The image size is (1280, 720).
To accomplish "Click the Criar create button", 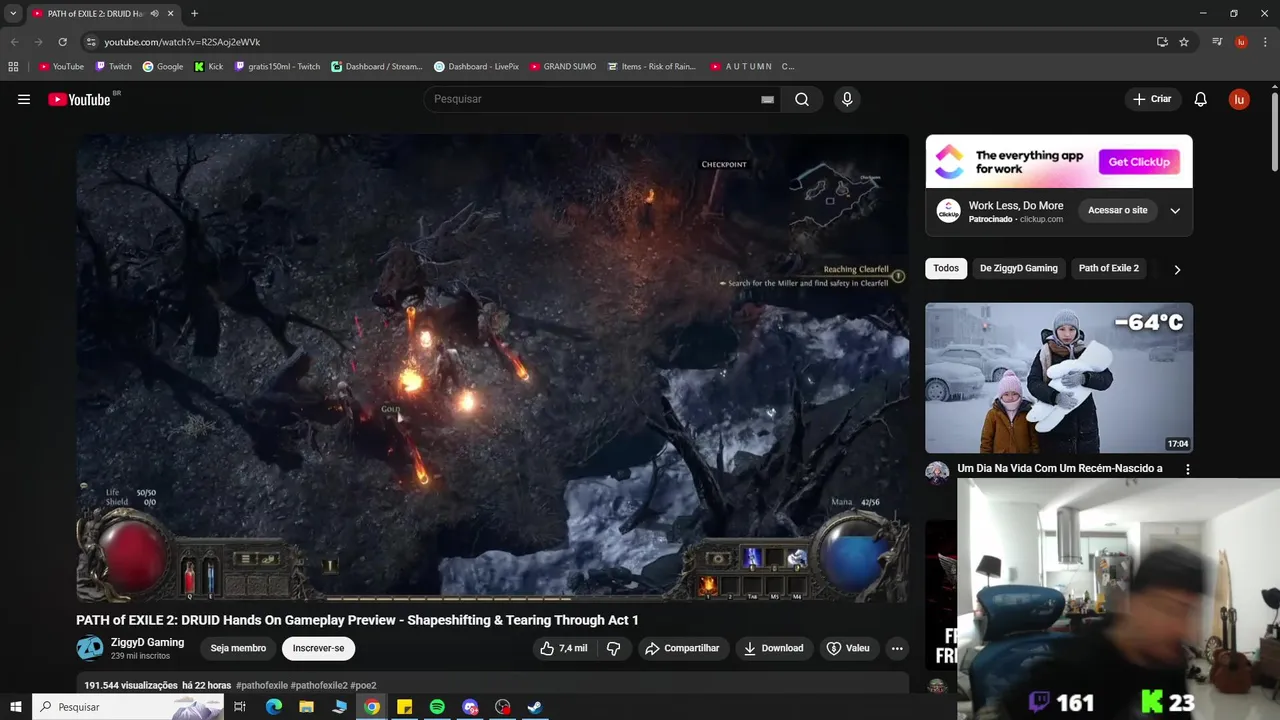I will click(x=1152, y=99).
